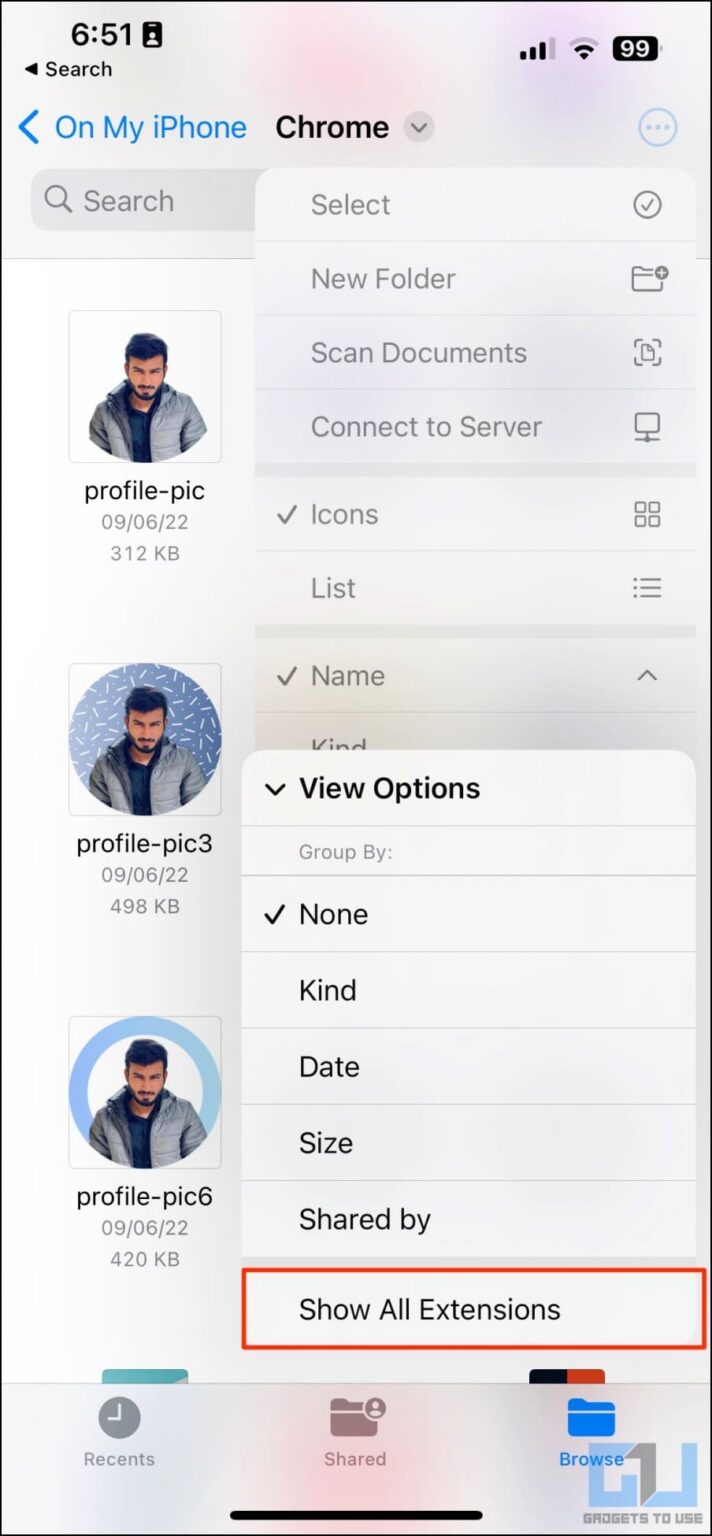The width and height of the screenshot is (712, 1536).
Task: Tap the Wi-Fi status icon
Action: [582, 48]
